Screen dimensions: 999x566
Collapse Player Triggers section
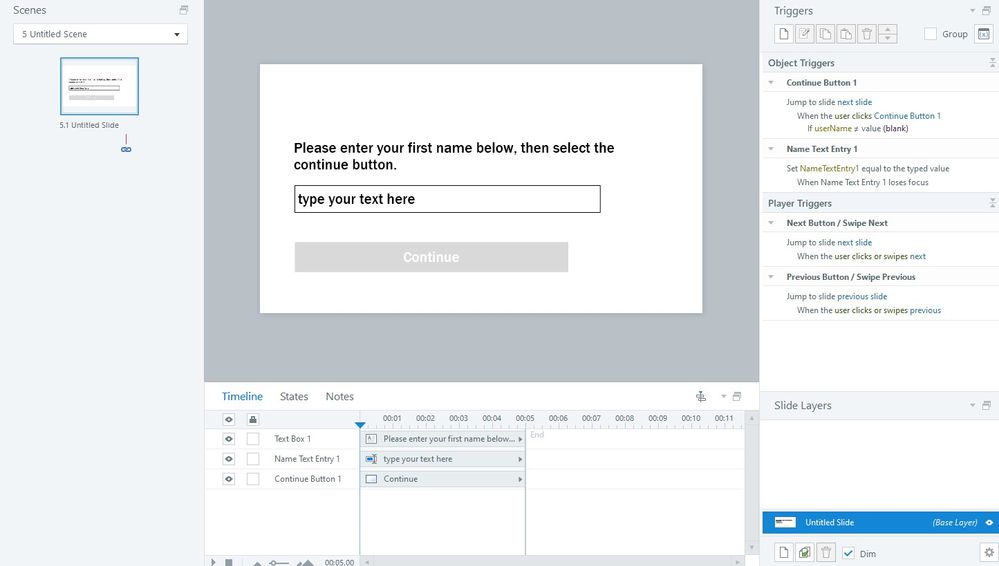(x=992, y=203)
